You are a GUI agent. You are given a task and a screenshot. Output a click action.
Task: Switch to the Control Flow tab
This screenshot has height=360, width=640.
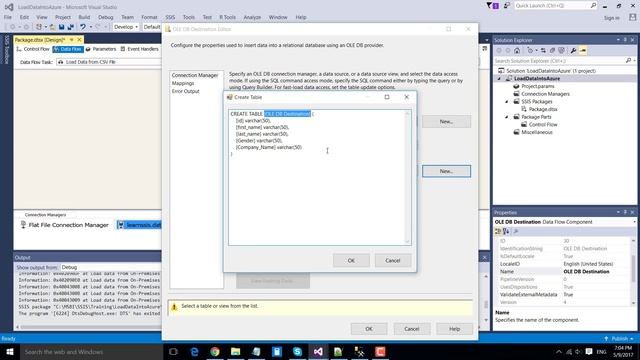[x=33, y=49]
